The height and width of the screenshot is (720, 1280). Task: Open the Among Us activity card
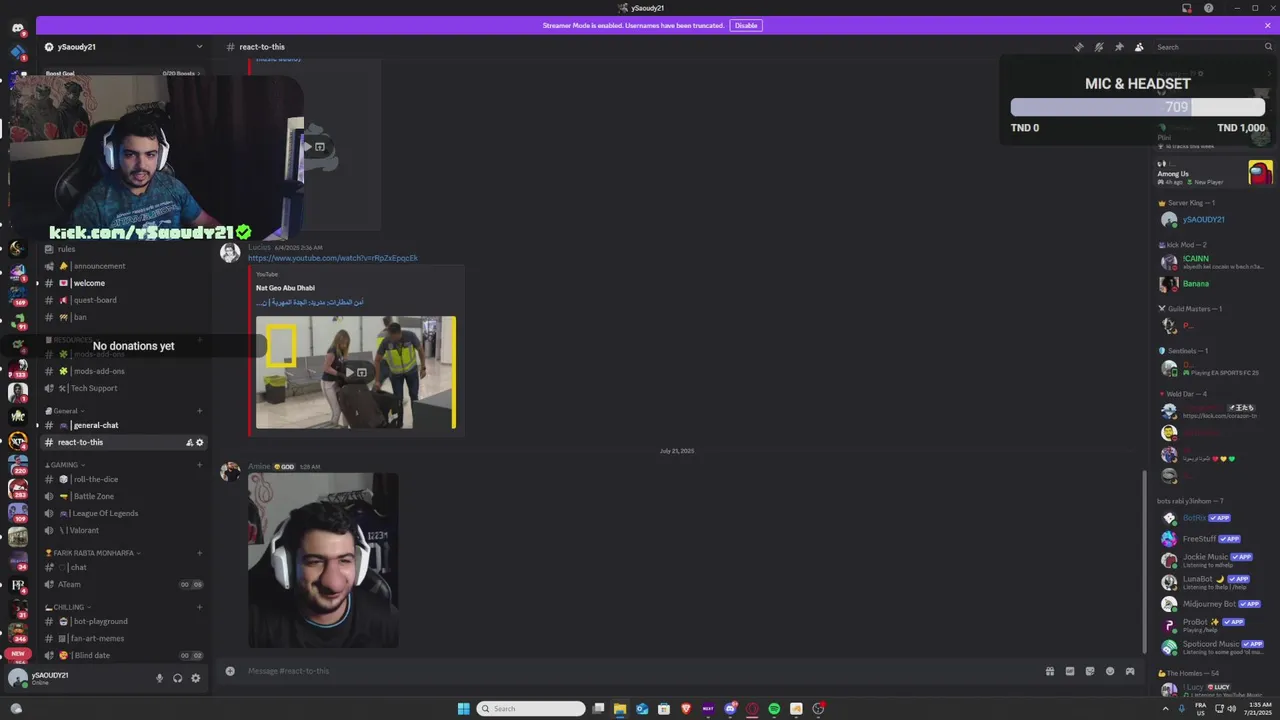(x=1214, y=173)
